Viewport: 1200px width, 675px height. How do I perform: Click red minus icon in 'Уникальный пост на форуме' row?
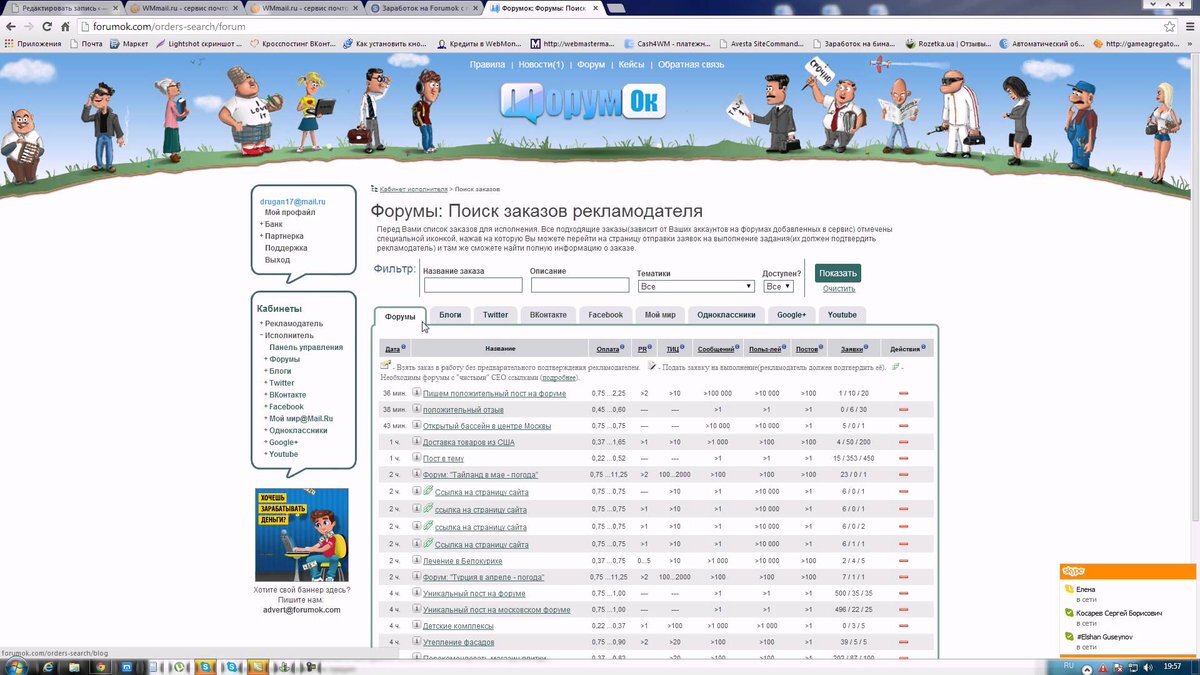click(x=903, y=594)
